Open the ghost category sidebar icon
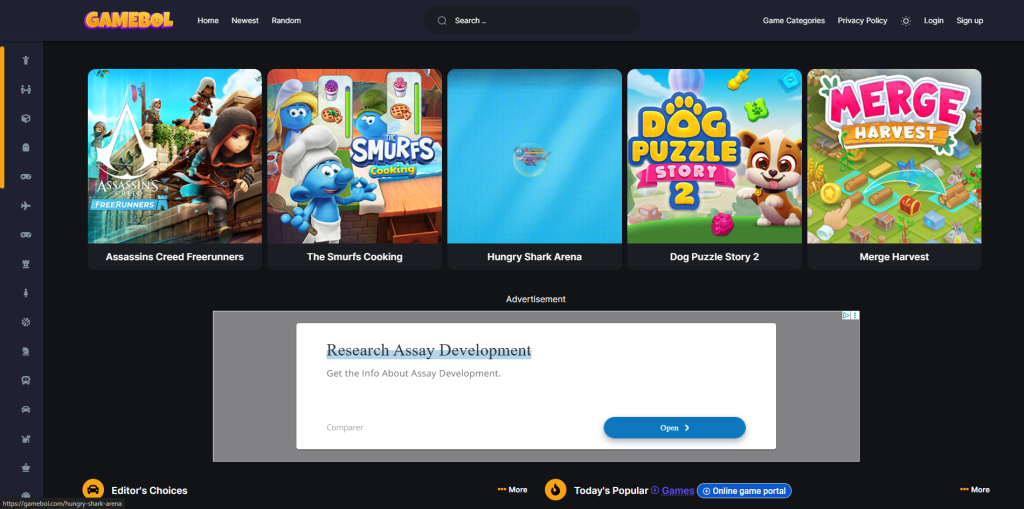The width and height of the screenshot is (1024, 509). tap(26, 148)
